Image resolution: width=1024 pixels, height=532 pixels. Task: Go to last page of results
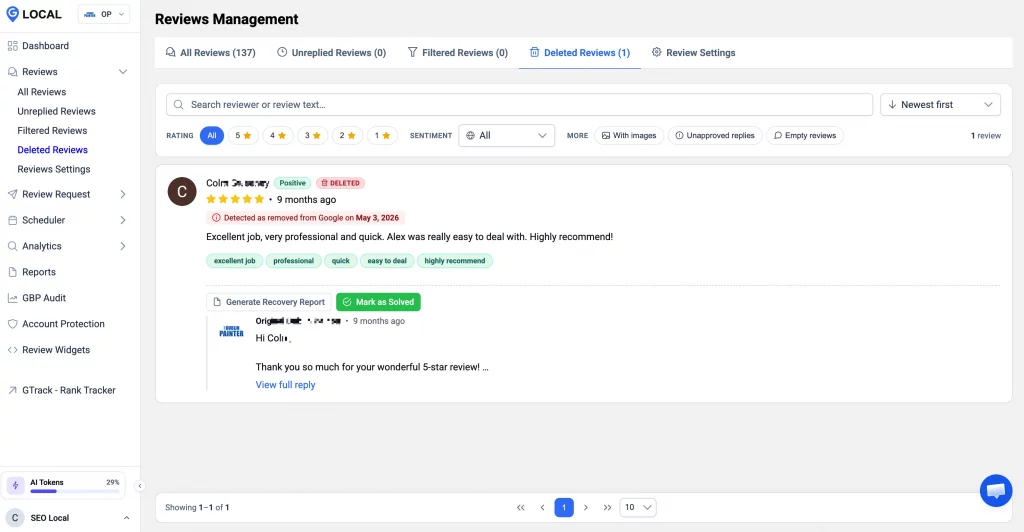607,508
